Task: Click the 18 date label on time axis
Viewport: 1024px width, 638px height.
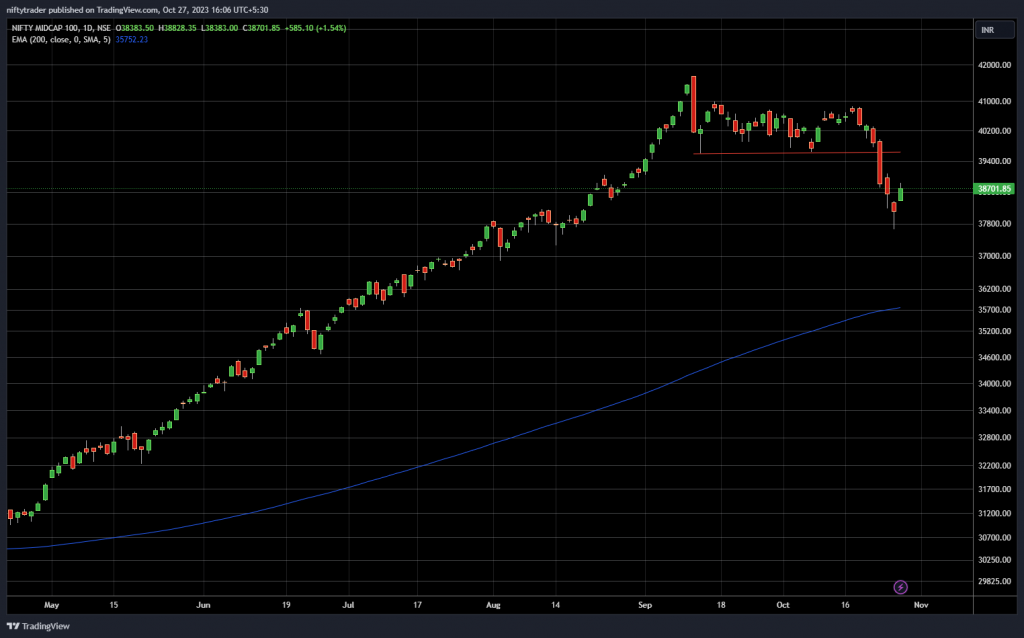Action: (721, 605)
